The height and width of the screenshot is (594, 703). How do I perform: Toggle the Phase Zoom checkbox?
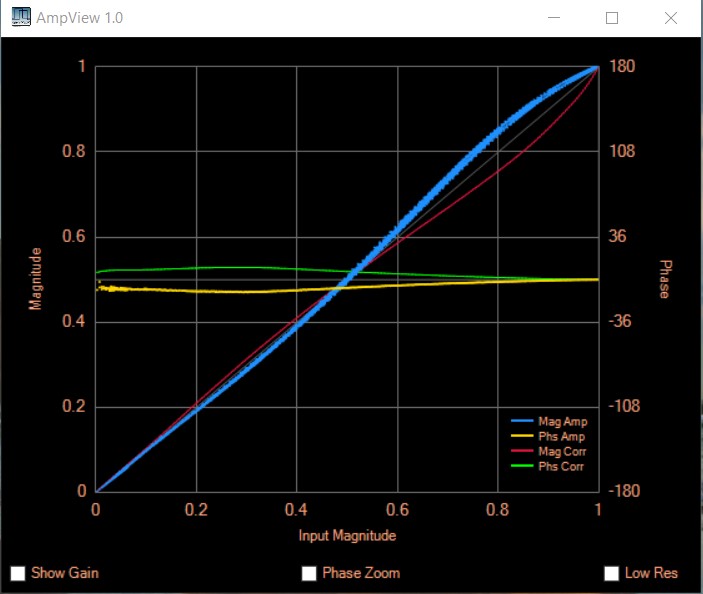[309, 573]
